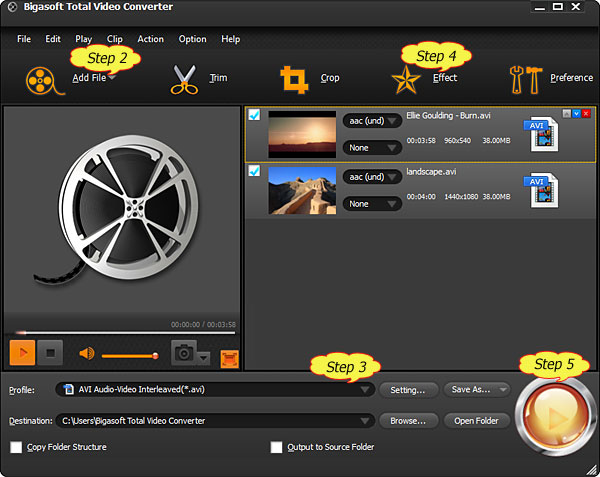
Task: Click the Trim label
Action: click(218, 78)
